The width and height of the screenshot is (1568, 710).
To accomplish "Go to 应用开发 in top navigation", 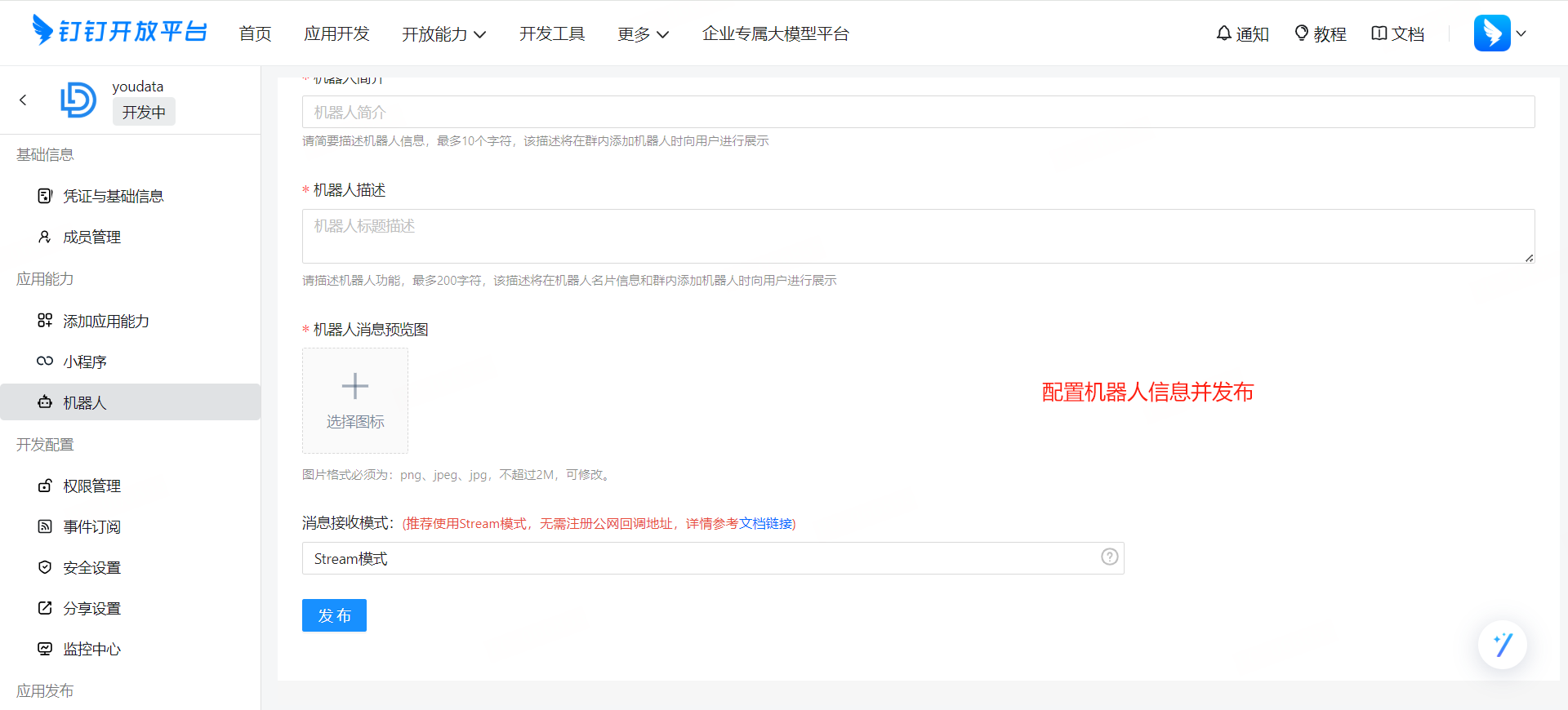I will point(336,34).
